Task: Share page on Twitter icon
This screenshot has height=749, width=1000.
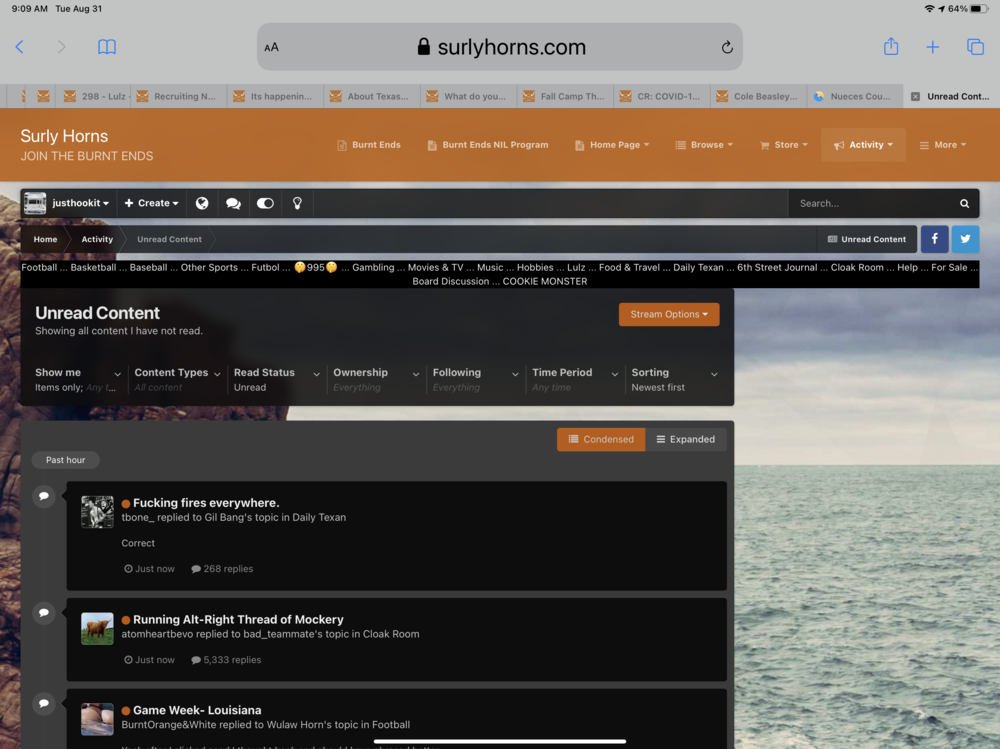Action: pos(965,239)
